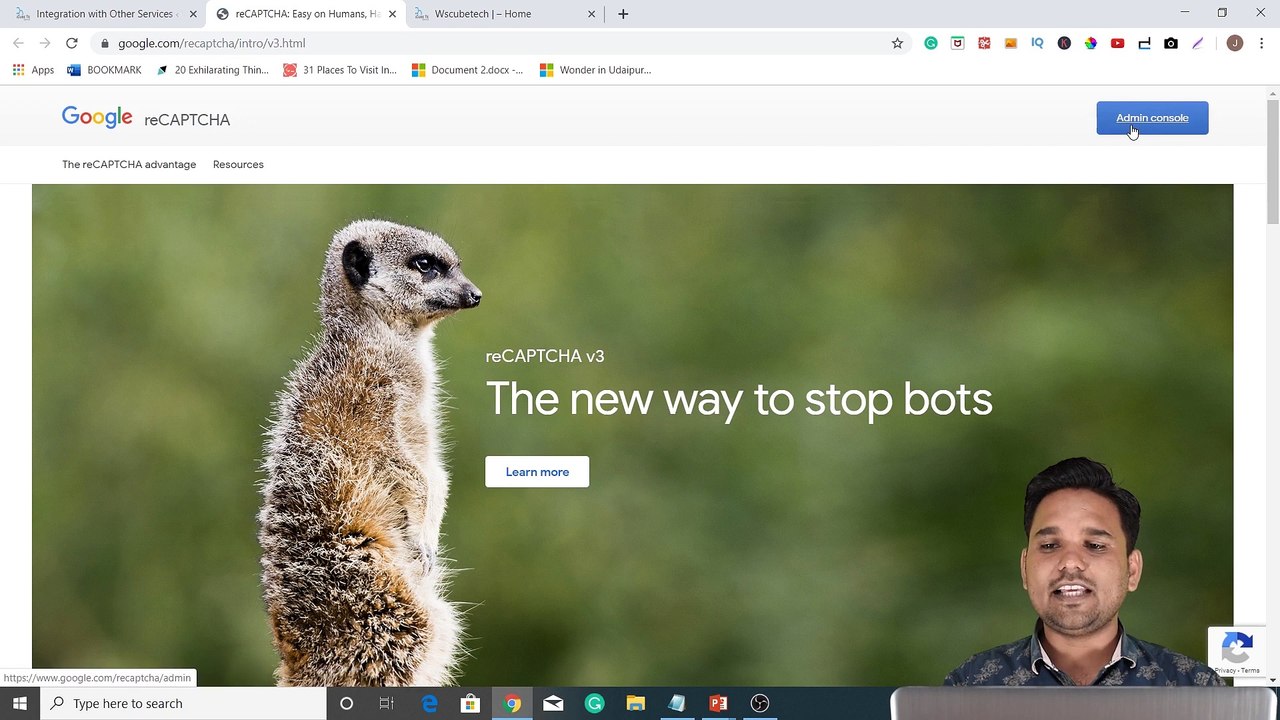The width and height of the screenshot is (1280, 720).
Task: Open Grammarly from the taskbar
Action: 594,703
